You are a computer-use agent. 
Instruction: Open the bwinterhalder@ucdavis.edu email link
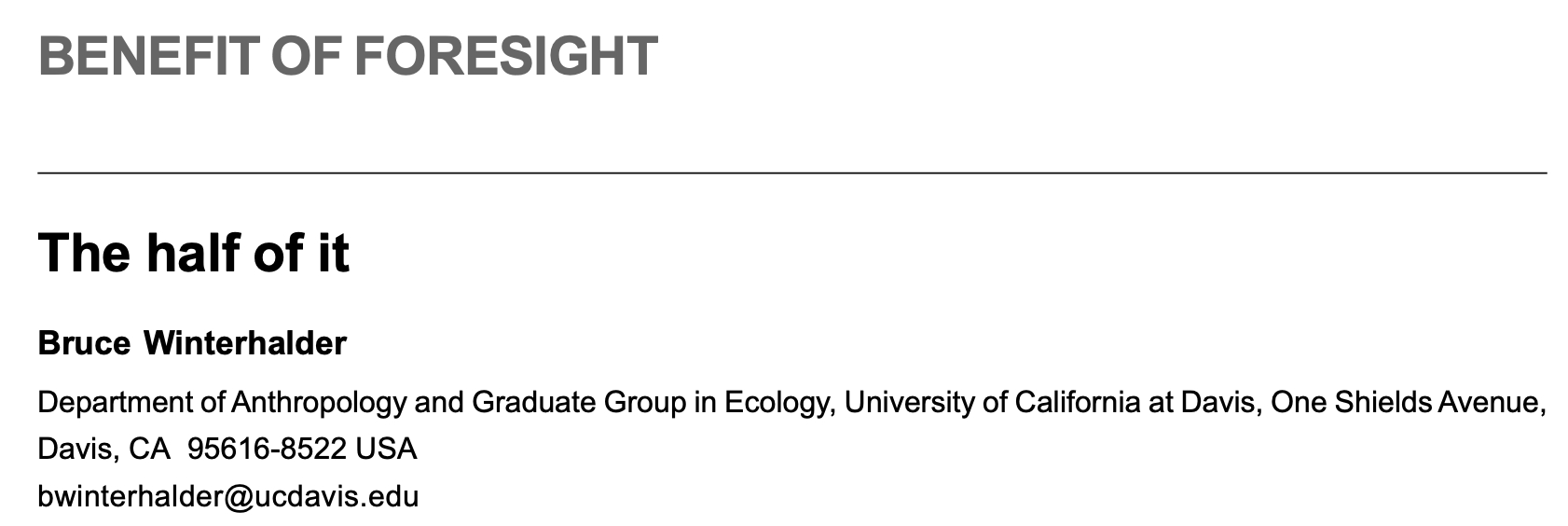pos(227,496)
